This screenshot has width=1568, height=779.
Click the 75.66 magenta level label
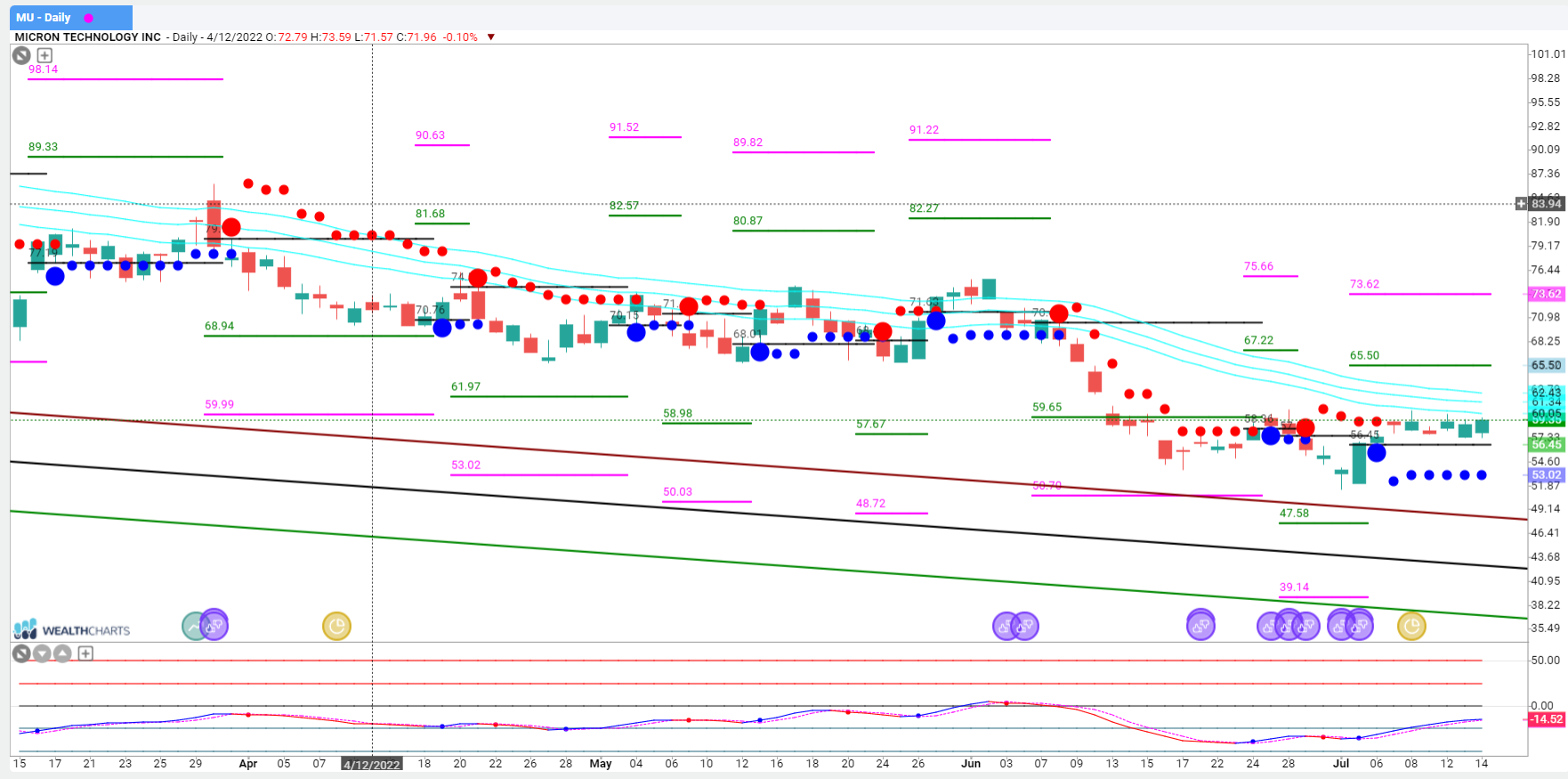[1258, 266]
